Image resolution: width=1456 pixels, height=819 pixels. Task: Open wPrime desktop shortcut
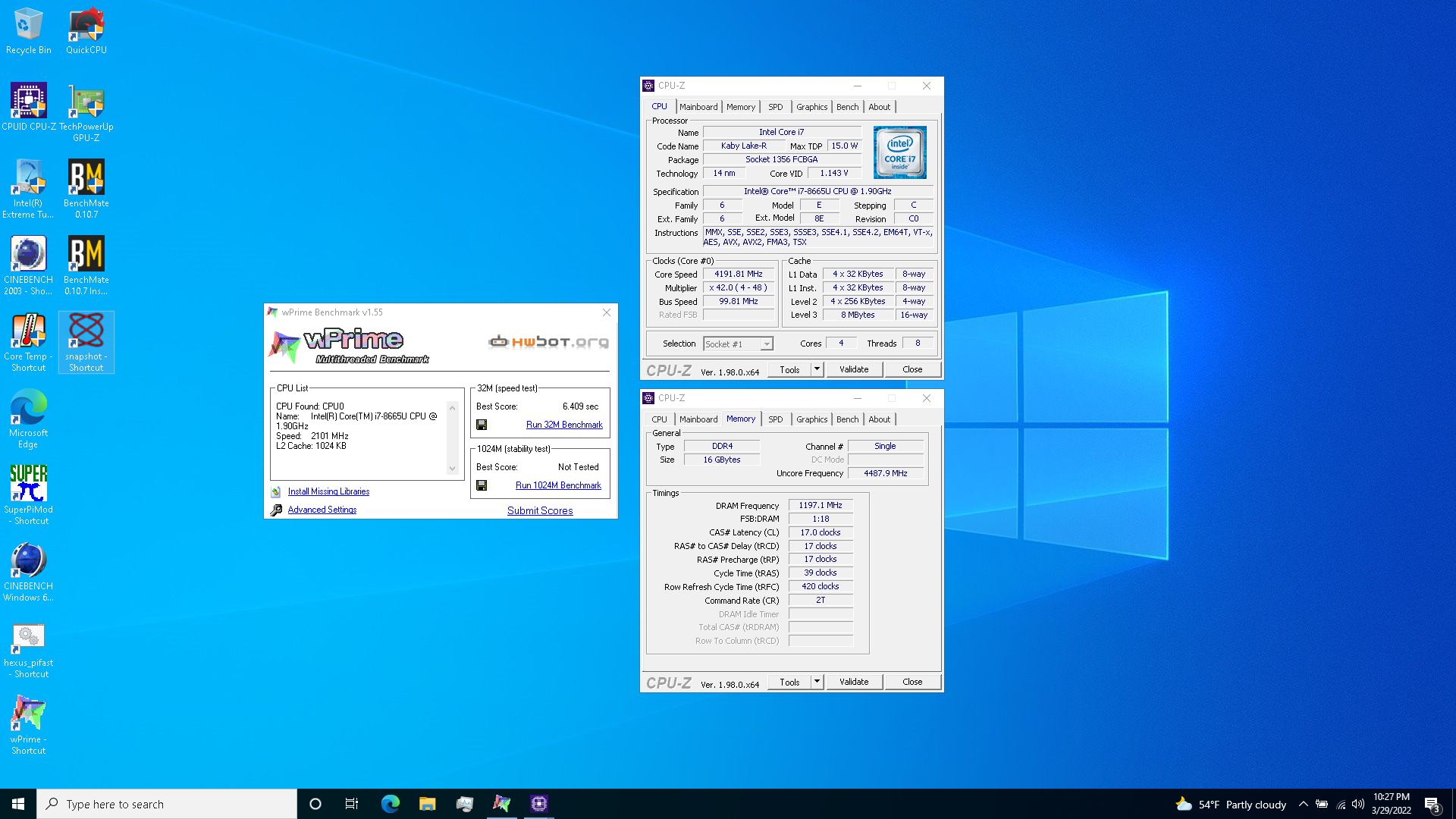[x=28, y=725]
